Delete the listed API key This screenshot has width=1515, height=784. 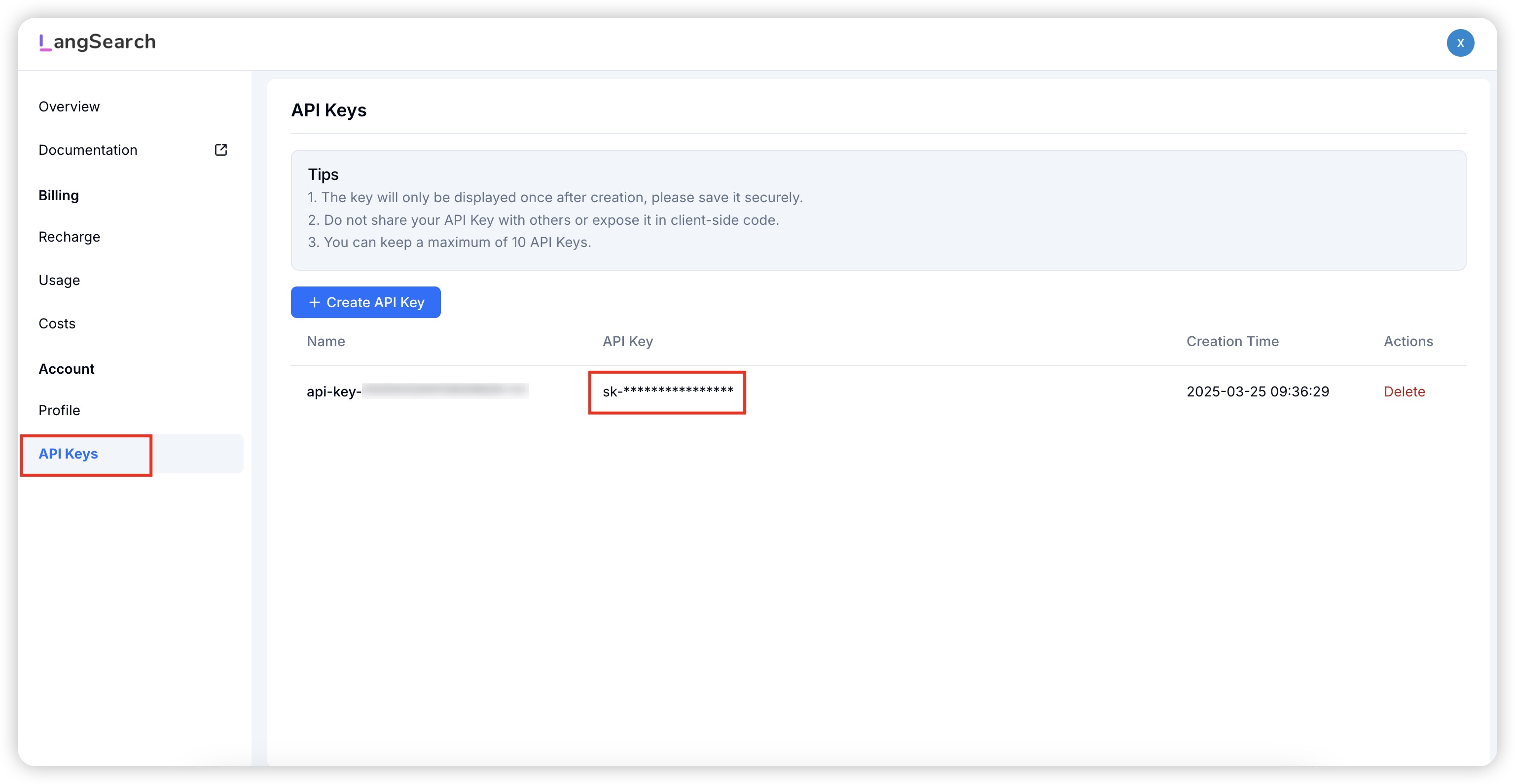[x=1404, y=392]
